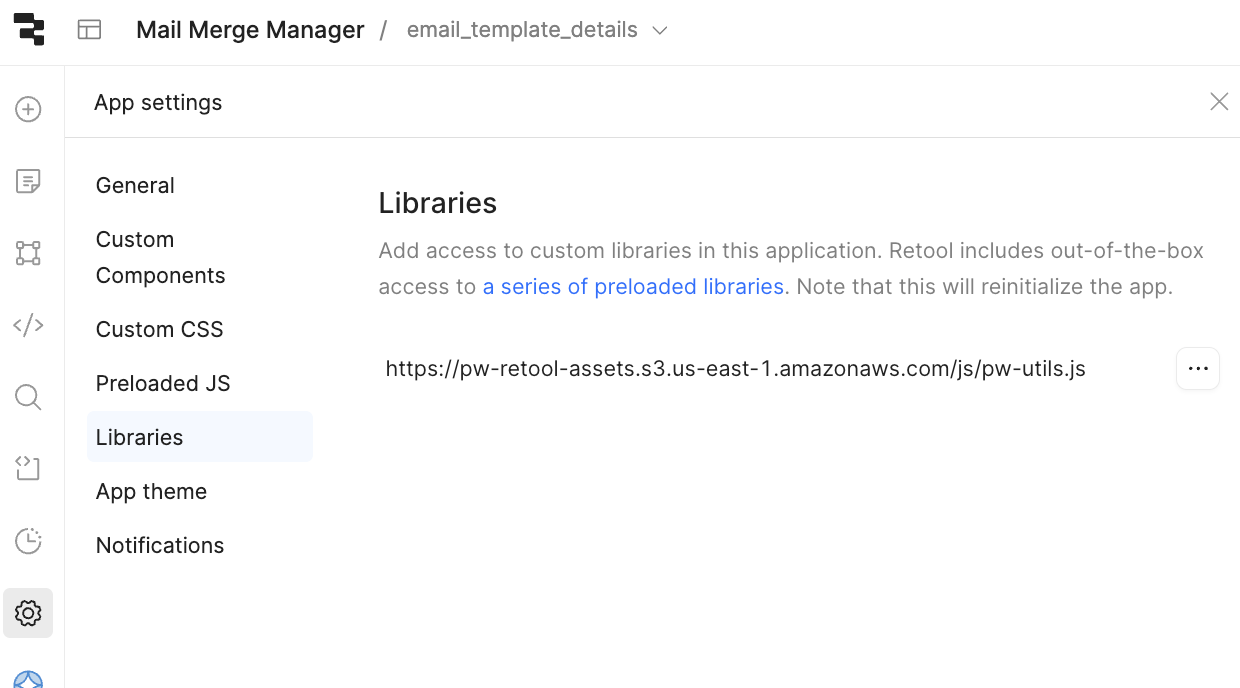
Task: Open the Pages note icon in sidebar
Action: tap(28, 181)
